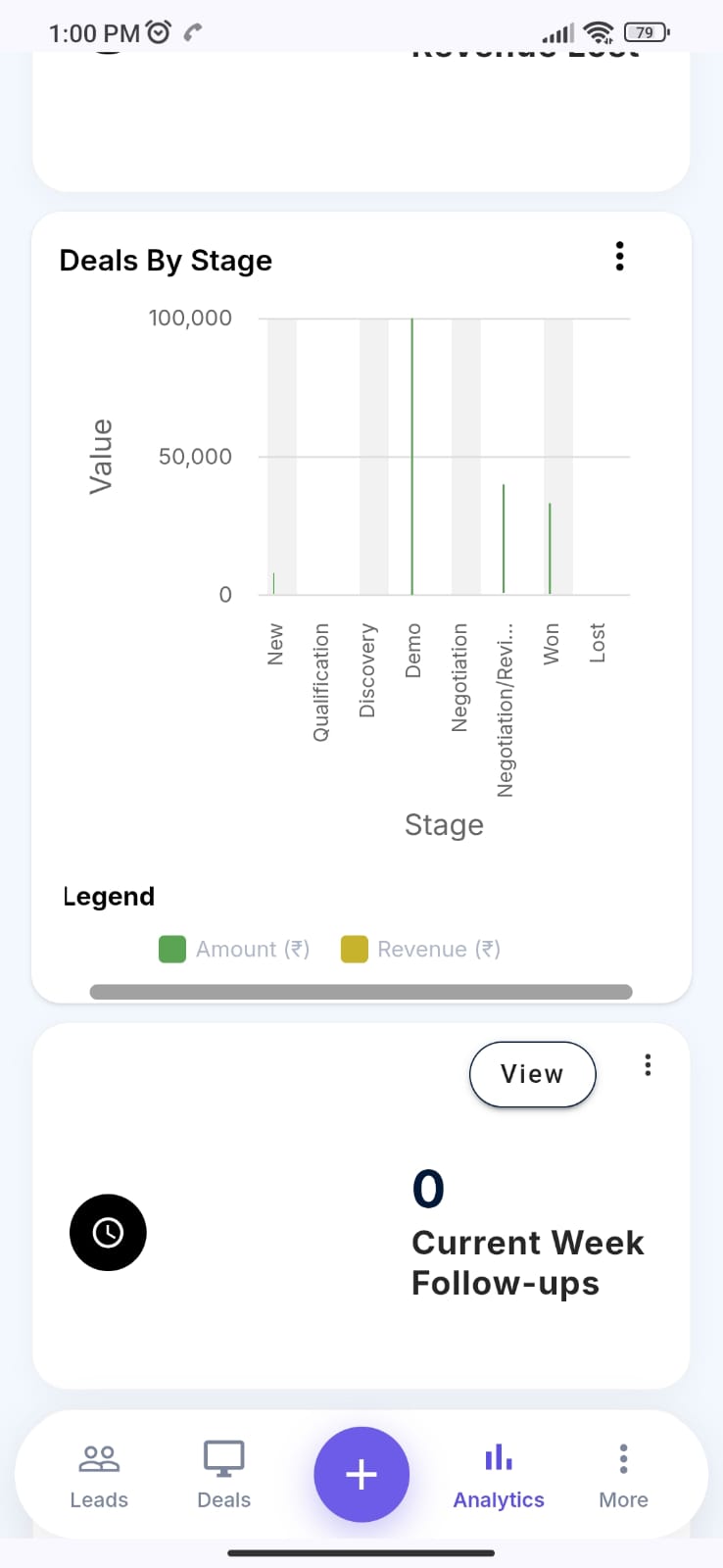Image resolution: width=723 pixels, height=1568 pixels.
Task: Open the follow-ups card three-dot menu
Action: [x=648, y=1065]
